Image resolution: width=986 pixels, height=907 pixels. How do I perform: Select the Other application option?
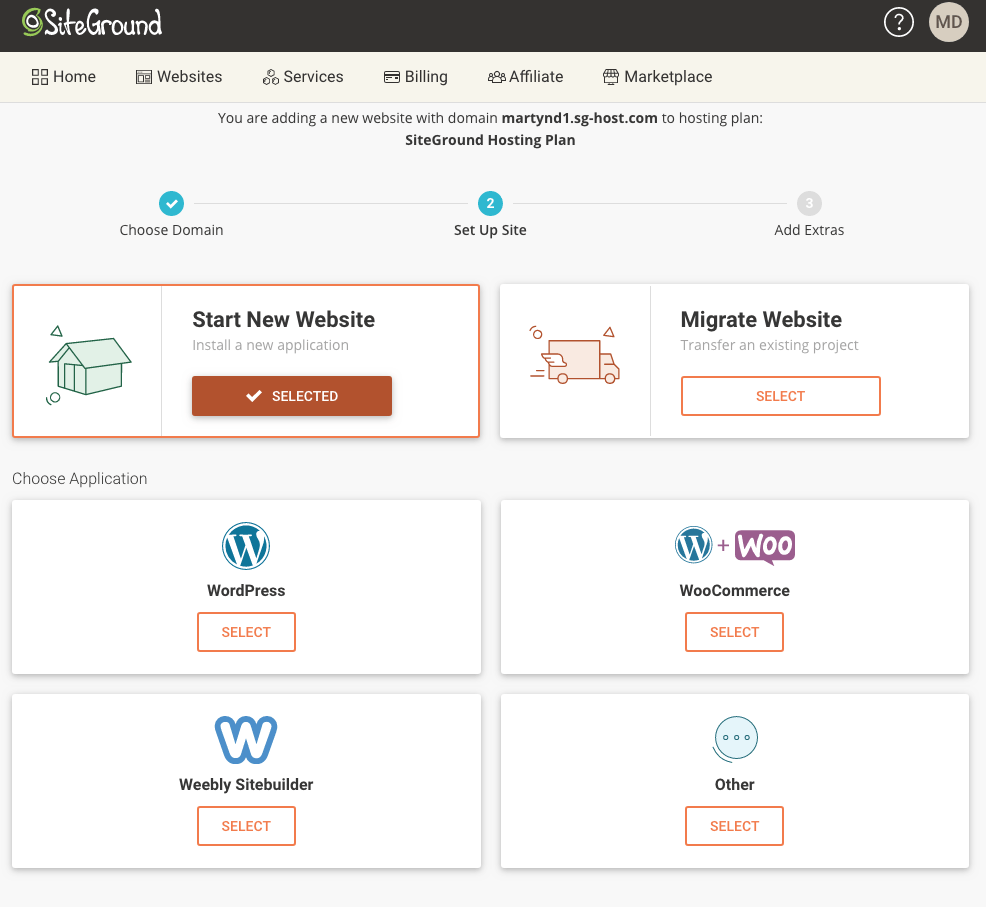click(734, 826)
